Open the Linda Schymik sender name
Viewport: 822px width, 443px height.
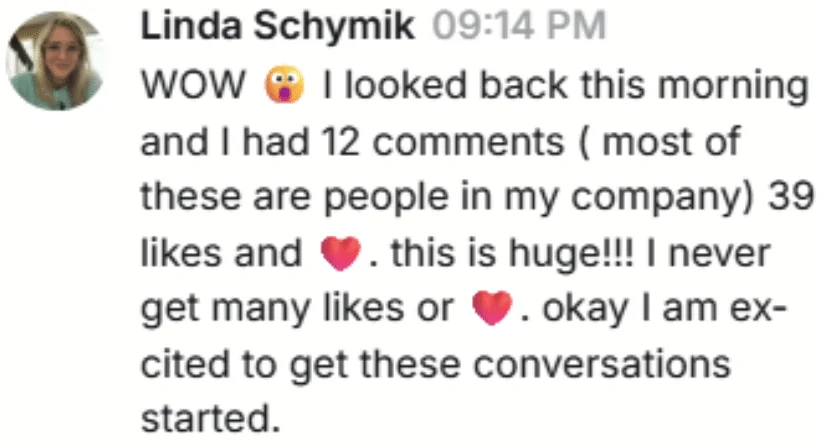[276, 28]
